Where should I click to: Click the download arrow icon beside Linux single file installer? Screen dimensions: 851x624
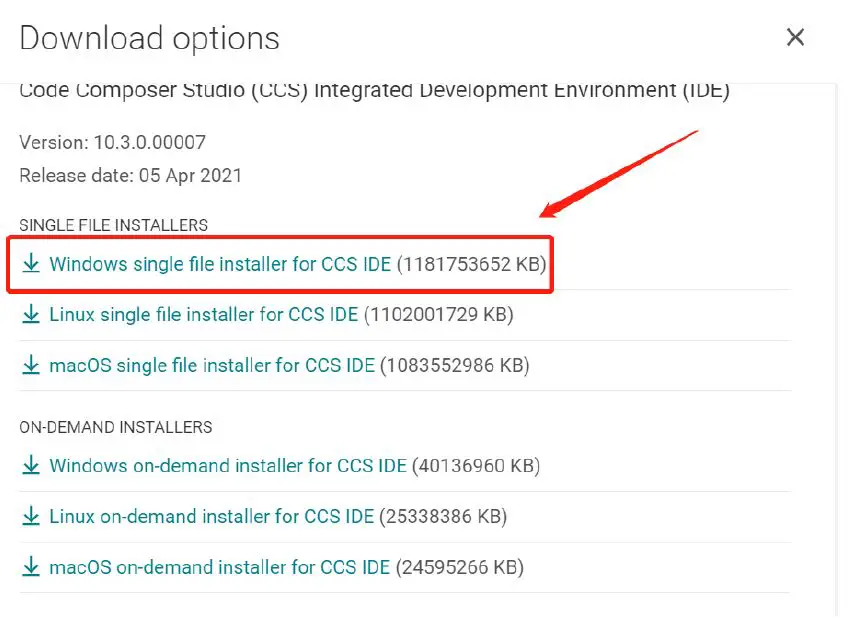click(x=31, y=315)
